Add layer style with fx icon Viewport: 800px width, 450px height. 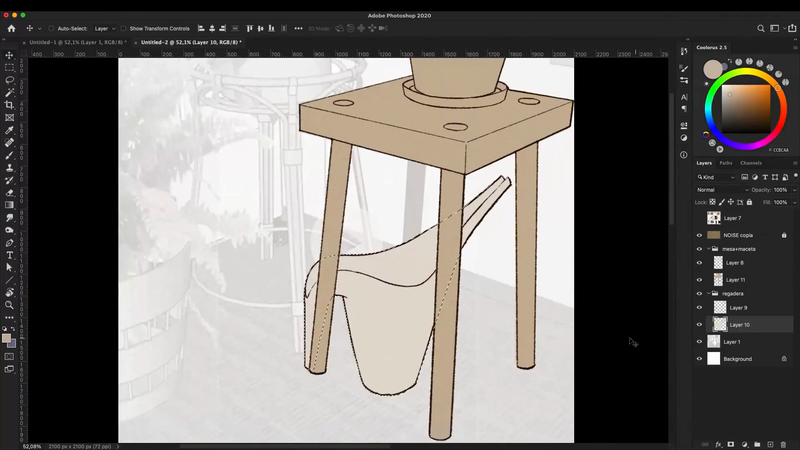click(x=718, y=444)
